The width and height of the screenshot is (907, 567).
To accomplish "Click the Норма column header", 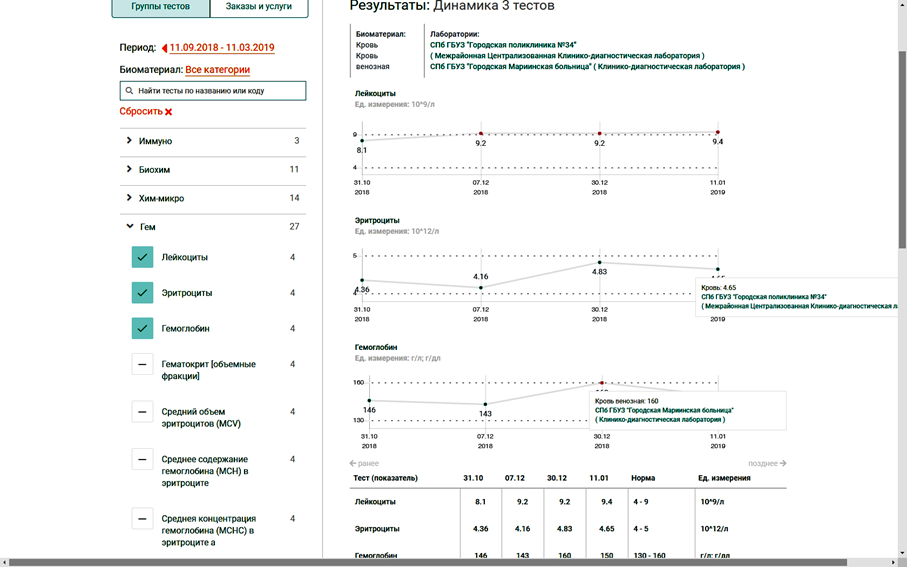I will 643,478.
